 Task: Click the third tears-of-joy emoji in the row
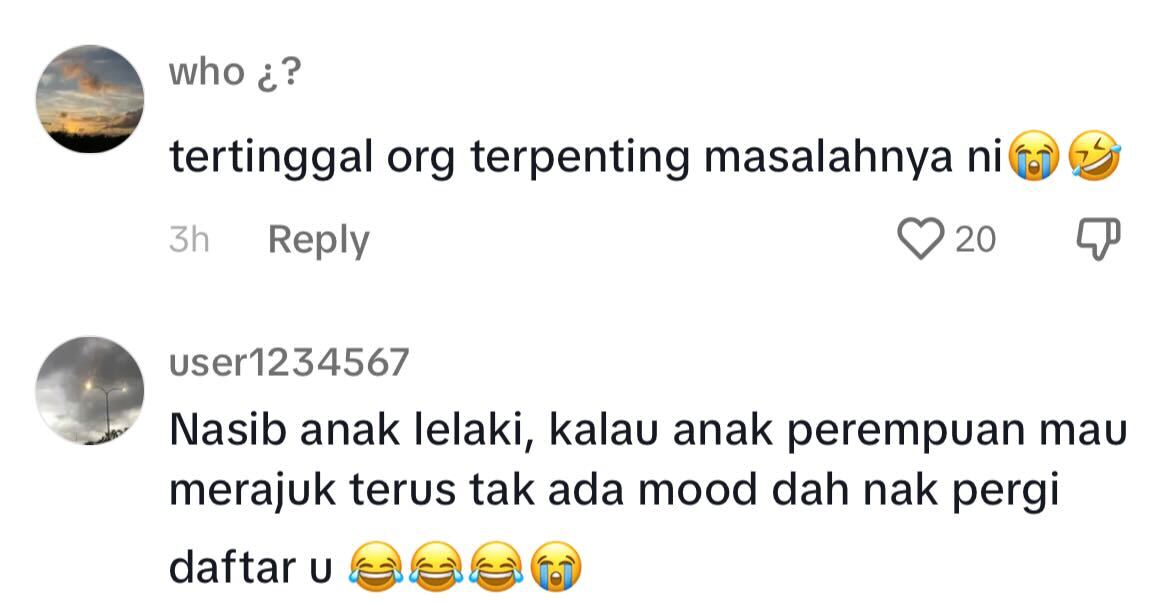coord(495,567)
